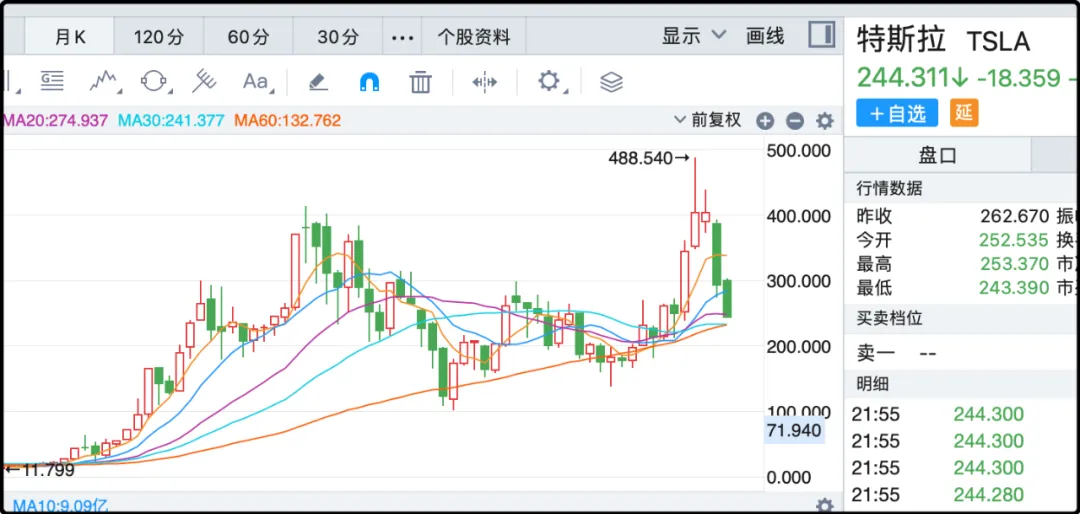The image size is (1080, 514).
Task: Expand the 显示 display dropdown
Action: 692,36
